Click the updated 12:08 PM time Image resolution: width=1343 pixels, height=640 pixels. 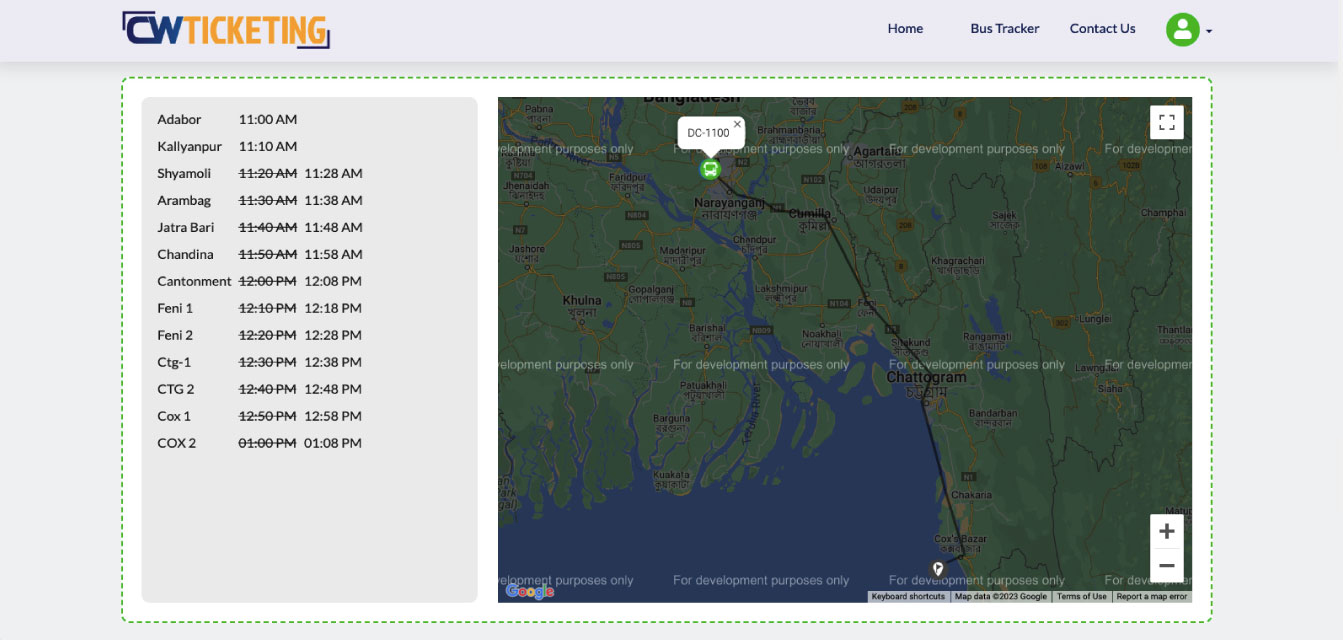(x=333, y=281)
